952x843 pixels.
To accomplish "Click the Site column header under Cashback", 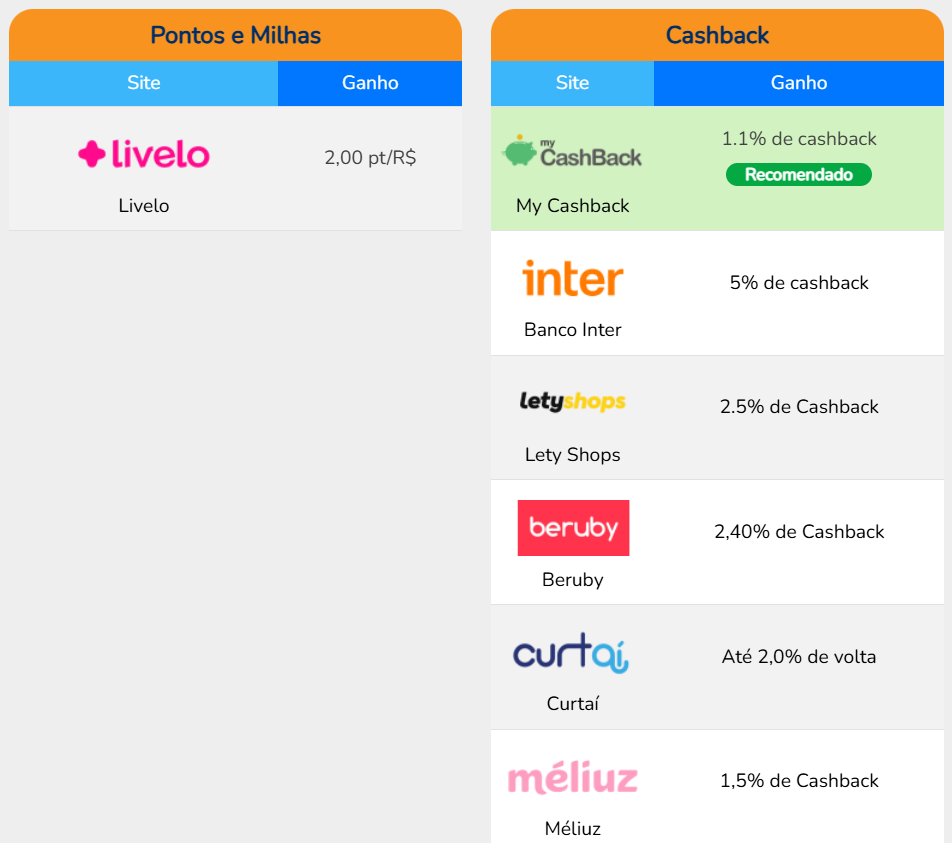I will 572,83.
